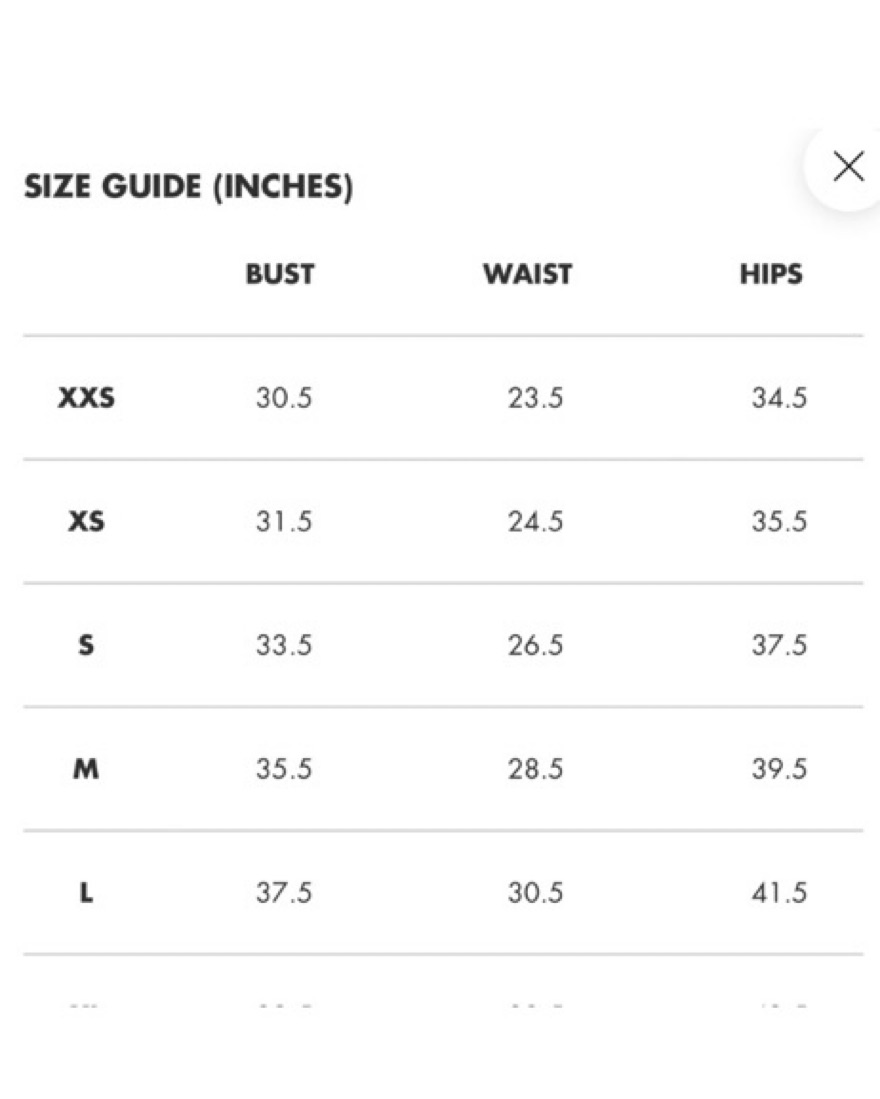880x1099 pixels.
Task: Select the XS size row label
Action: (x=86, y=521)
